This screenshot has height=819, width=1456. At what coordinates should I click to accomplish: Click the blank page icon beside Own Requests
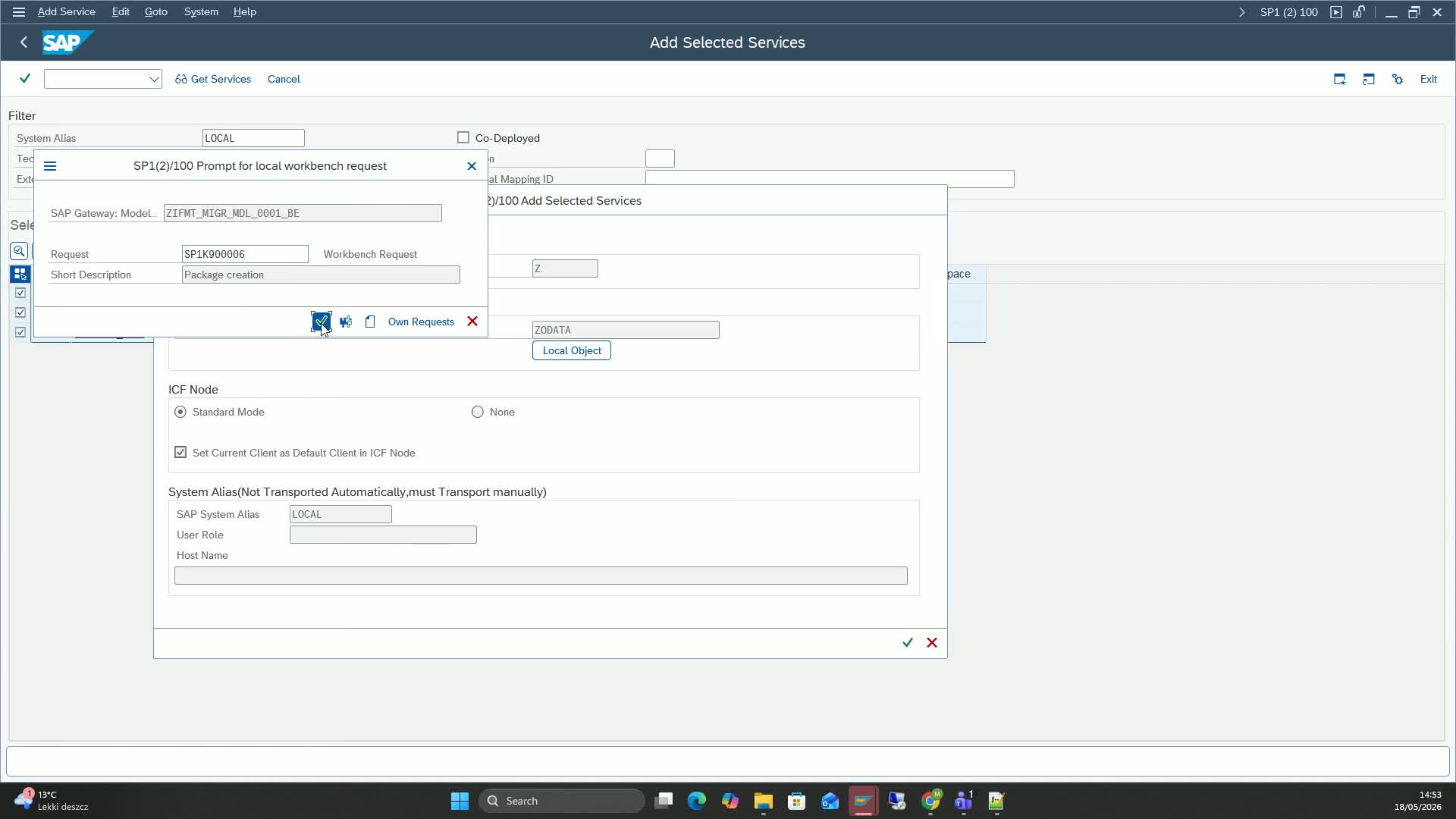[x=370, y=322]
